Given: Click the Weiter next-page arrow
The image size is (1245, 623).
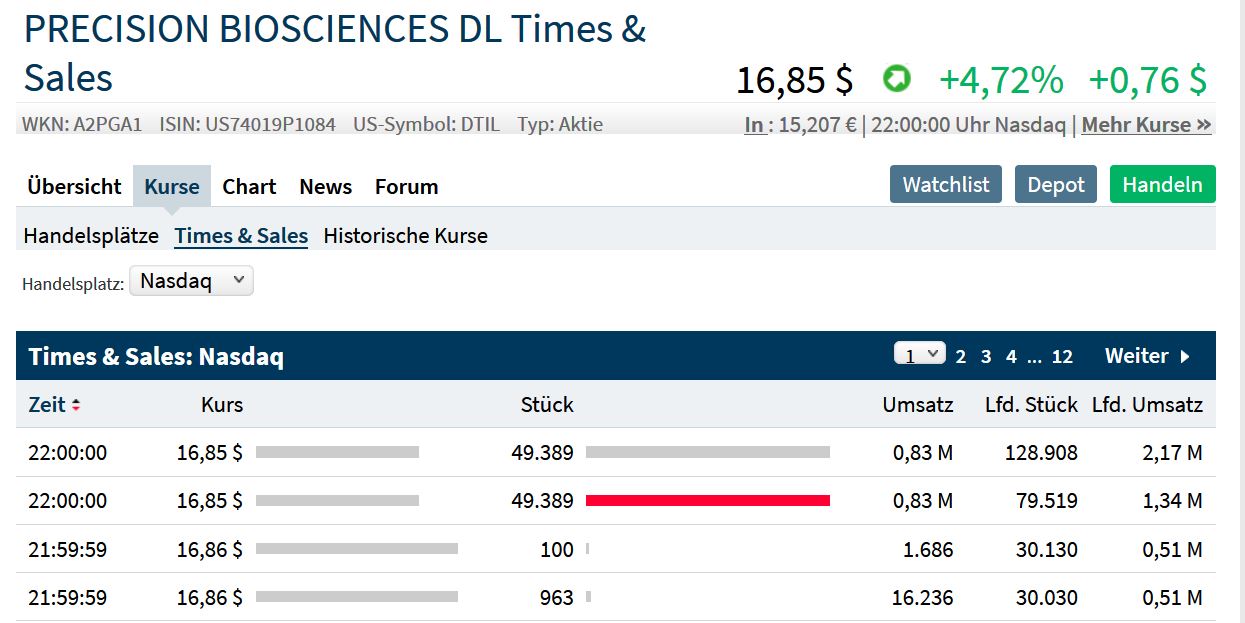Looking at the screenshot, I should coord(1185,356).
